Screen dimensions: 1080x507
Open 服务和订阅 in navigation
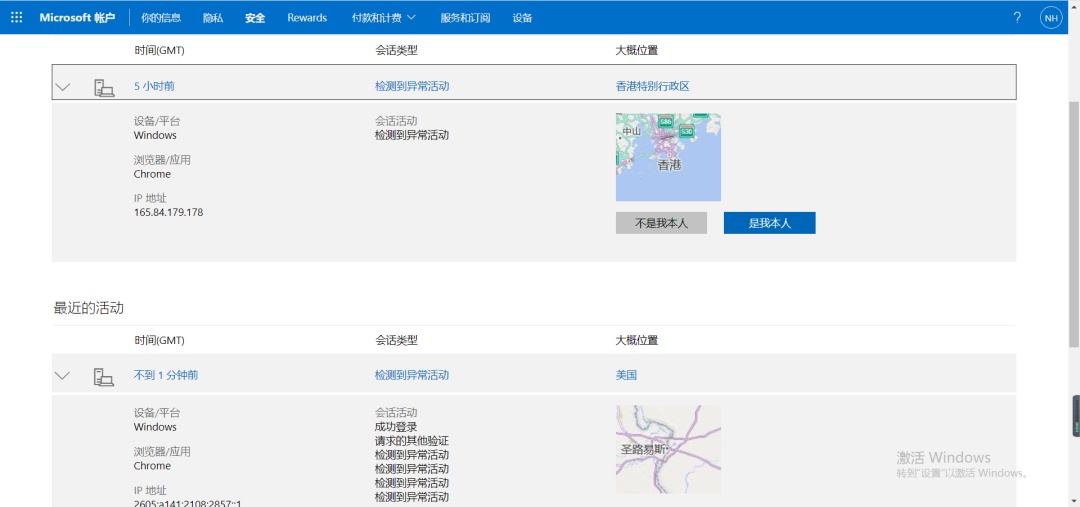click(x=464, y=18)
